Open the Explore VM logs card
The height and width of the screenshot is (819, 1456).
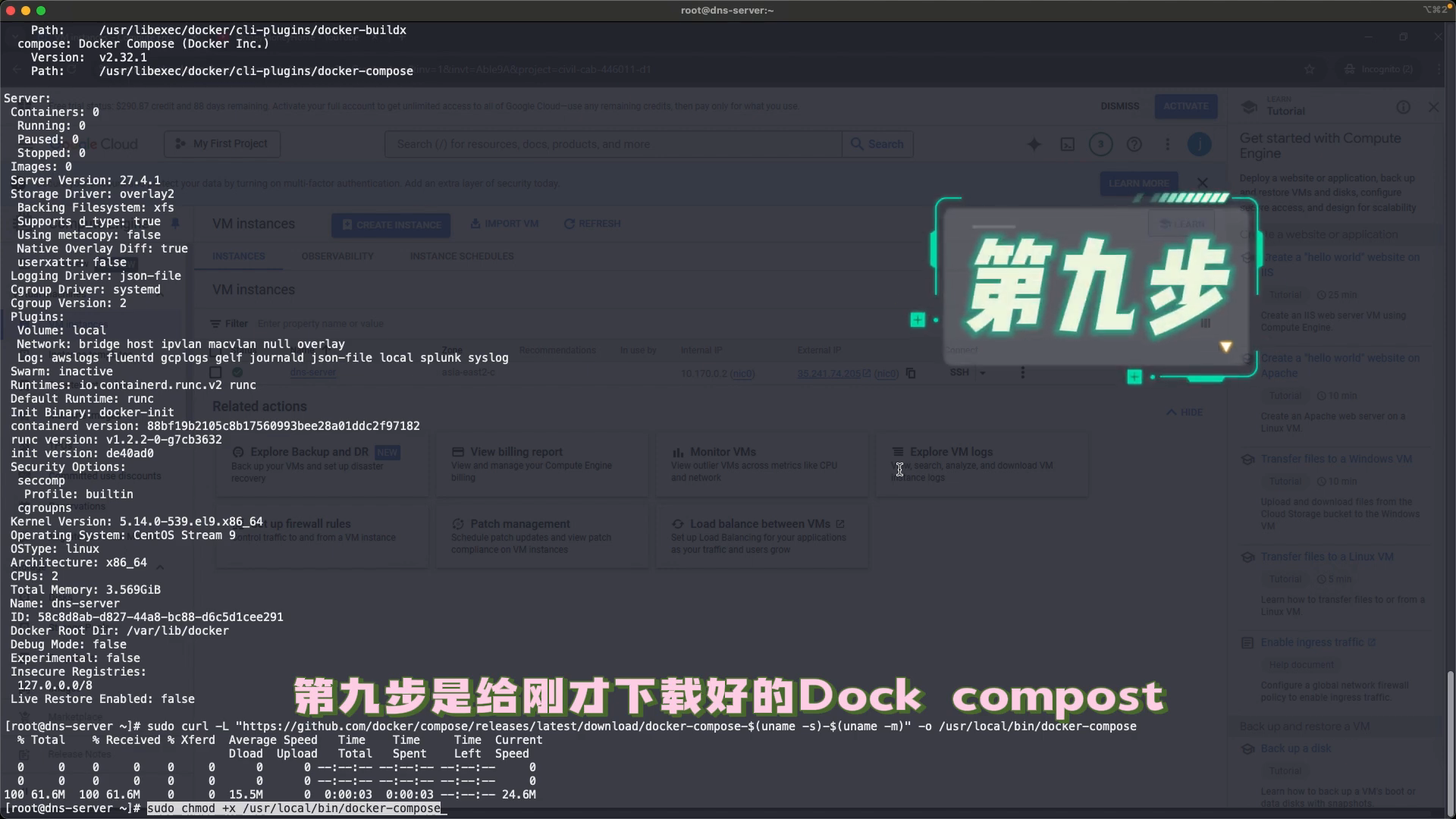[982, 464]
